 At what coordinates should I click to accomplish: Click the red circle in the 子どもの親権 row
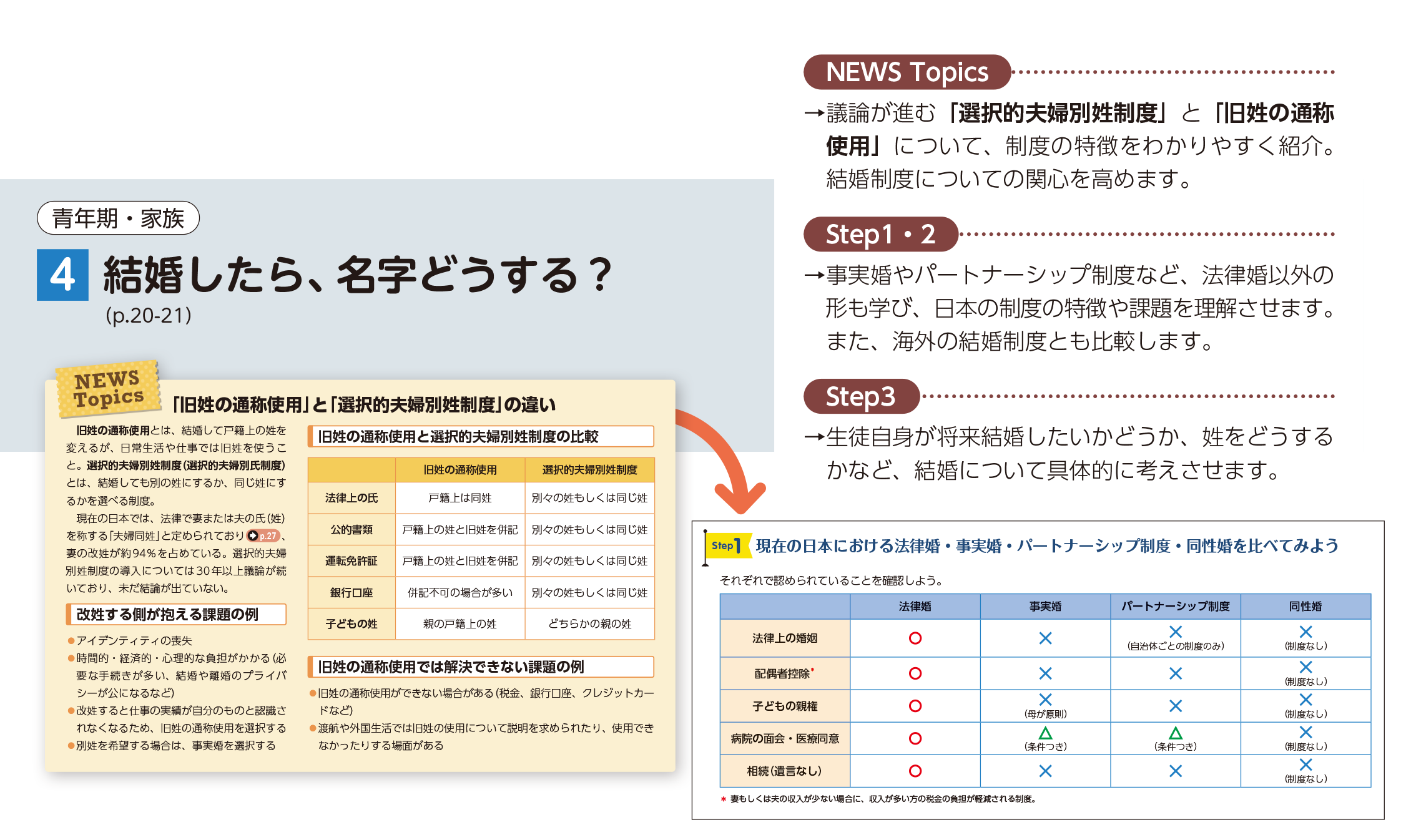click(x=915, y=706)
